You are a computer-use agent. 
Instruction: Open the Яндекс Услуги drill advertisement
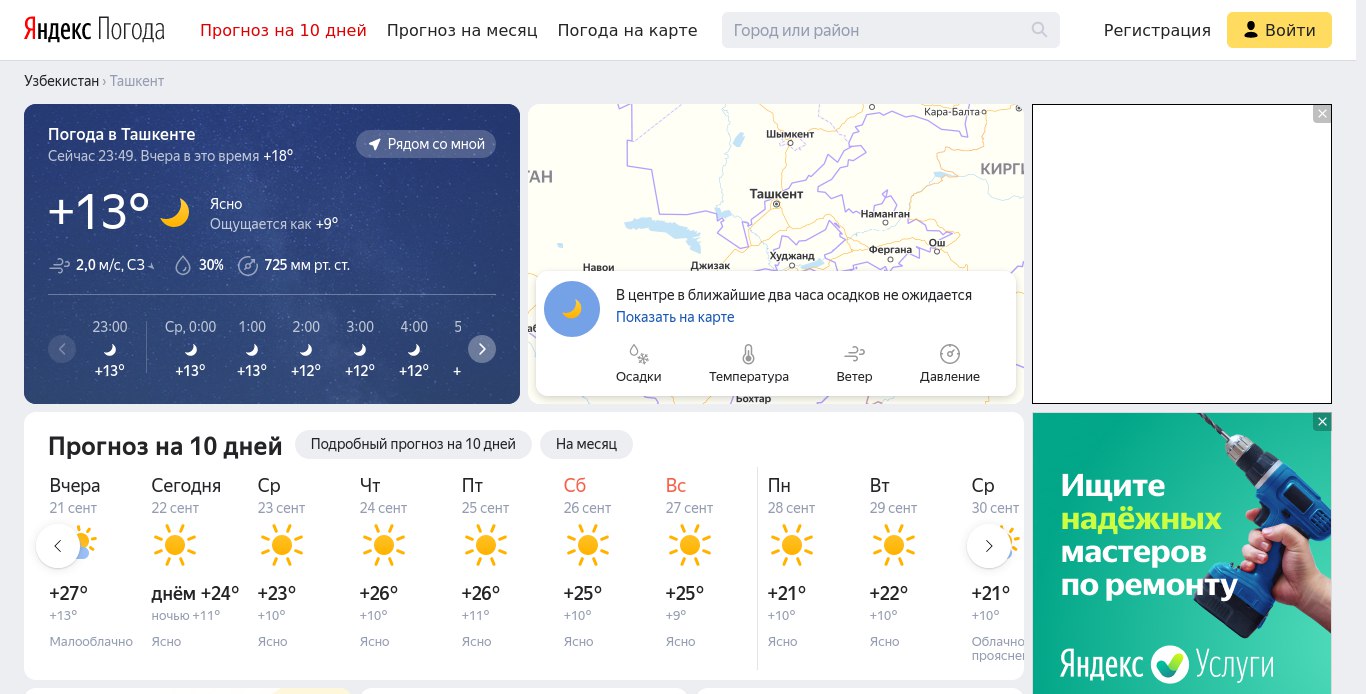point(1182,553)
